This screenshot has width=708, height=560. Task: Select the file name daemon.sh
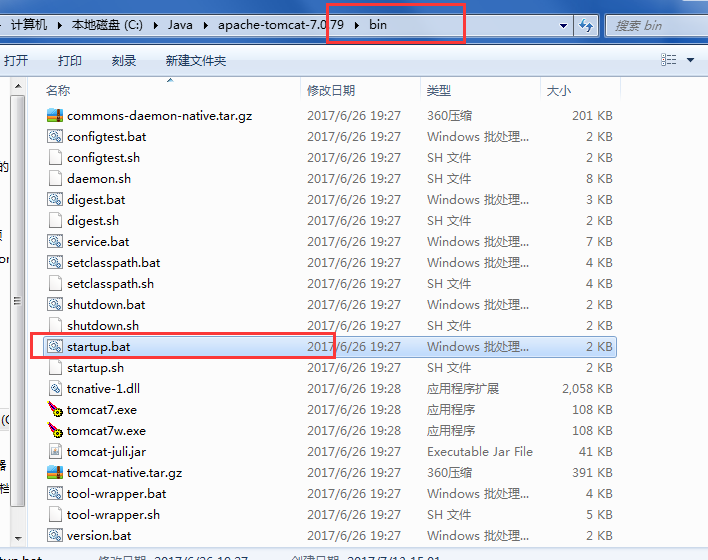99,179
